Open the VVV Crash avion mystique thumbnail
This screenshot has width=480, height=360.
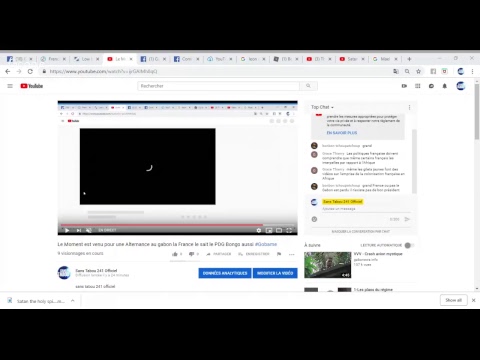pos(327,265)
